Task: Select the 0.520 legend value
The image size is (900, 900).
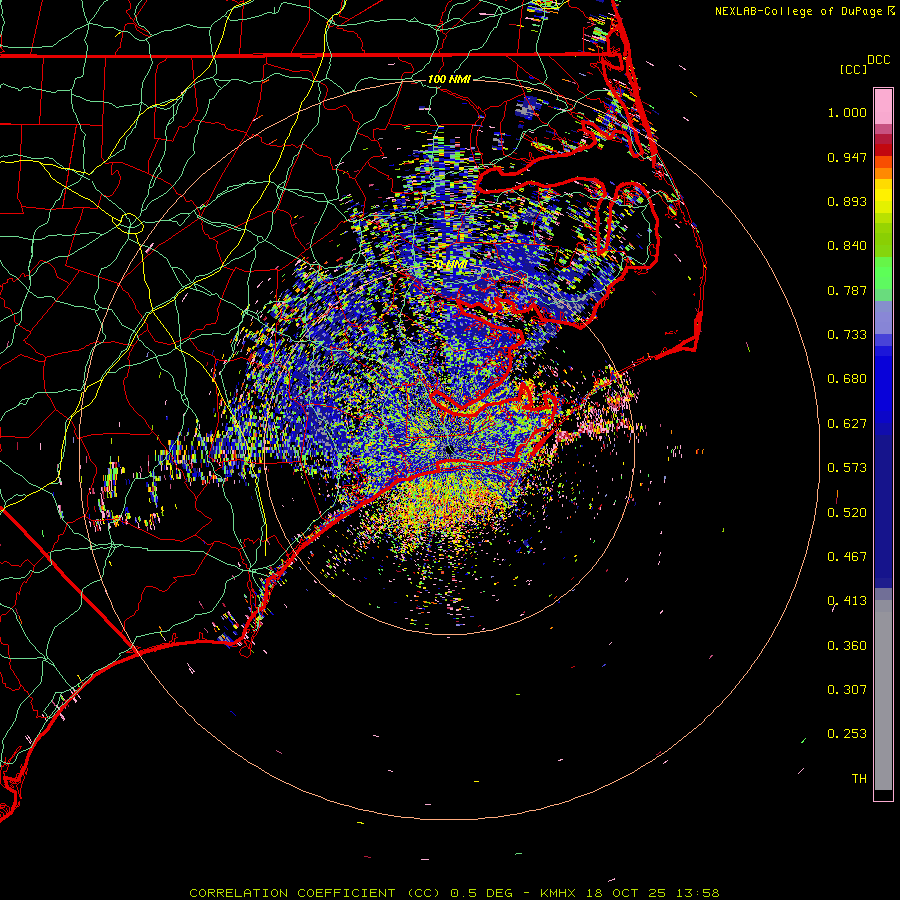Action: click(x=847, y=513)
